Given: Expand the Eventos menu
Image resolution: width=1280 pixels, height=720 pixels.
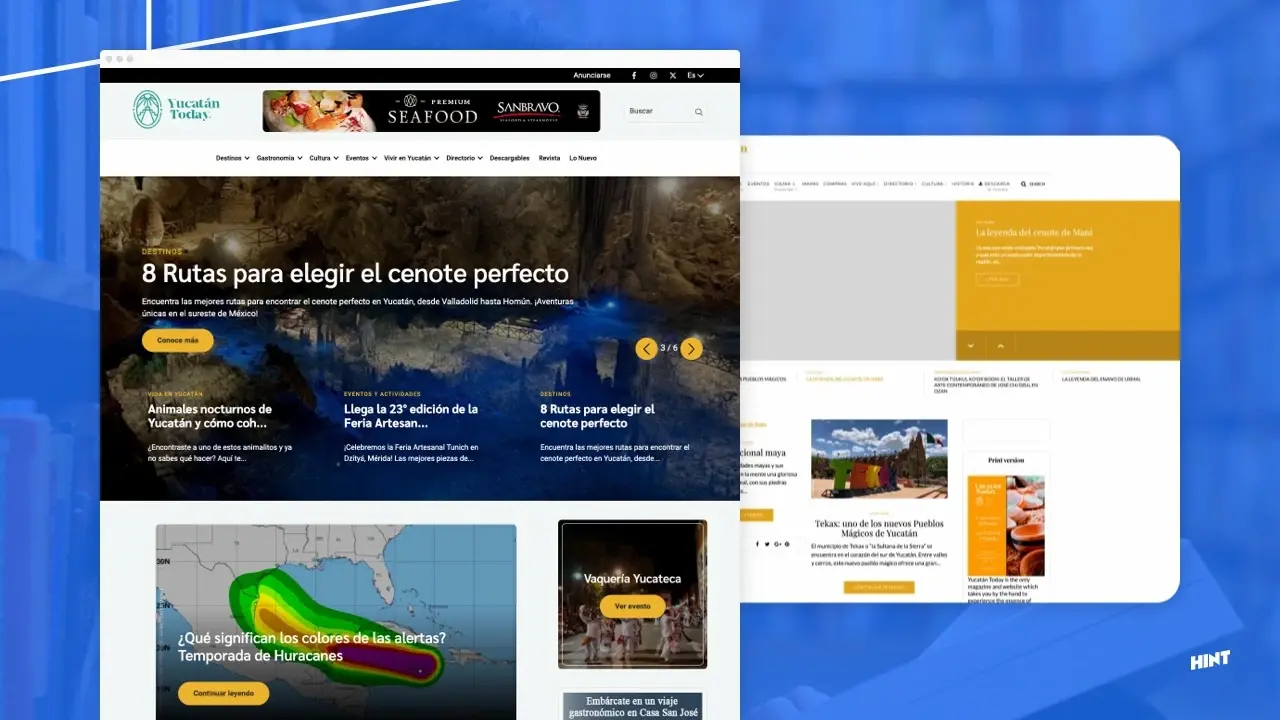Looking at the screenshot, I should click(x=361, y=158).
